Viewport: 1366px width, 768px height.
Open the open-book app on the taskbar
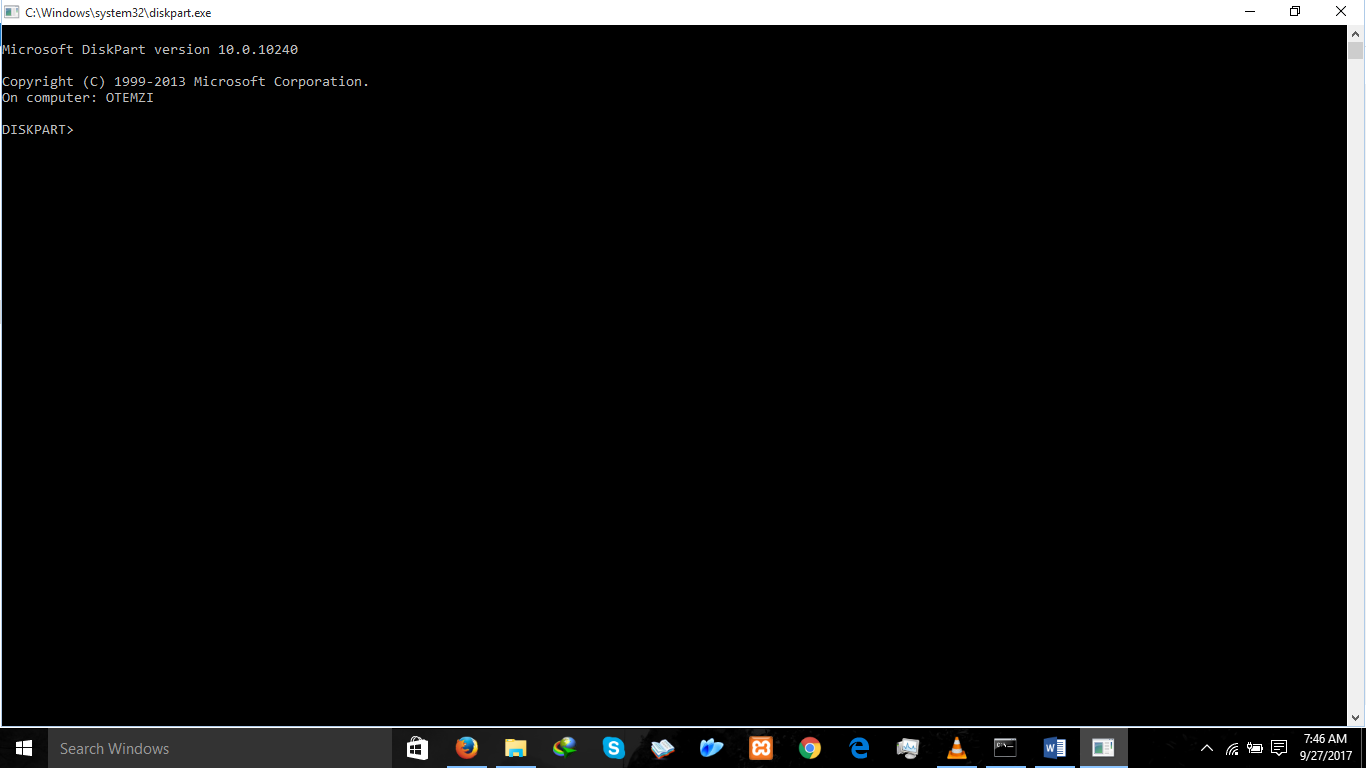pyautogui.click(x=662, y=748)
